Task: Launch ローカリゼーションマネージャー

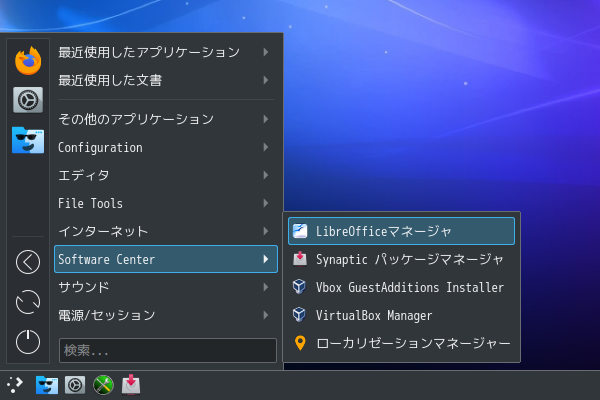Action: (x=401, y=343)
